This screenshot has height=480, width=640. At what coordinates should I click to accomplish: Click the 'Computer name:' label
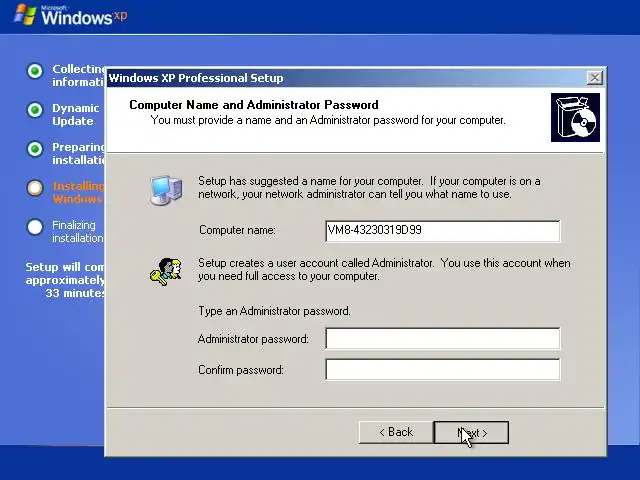click(237, 230)
